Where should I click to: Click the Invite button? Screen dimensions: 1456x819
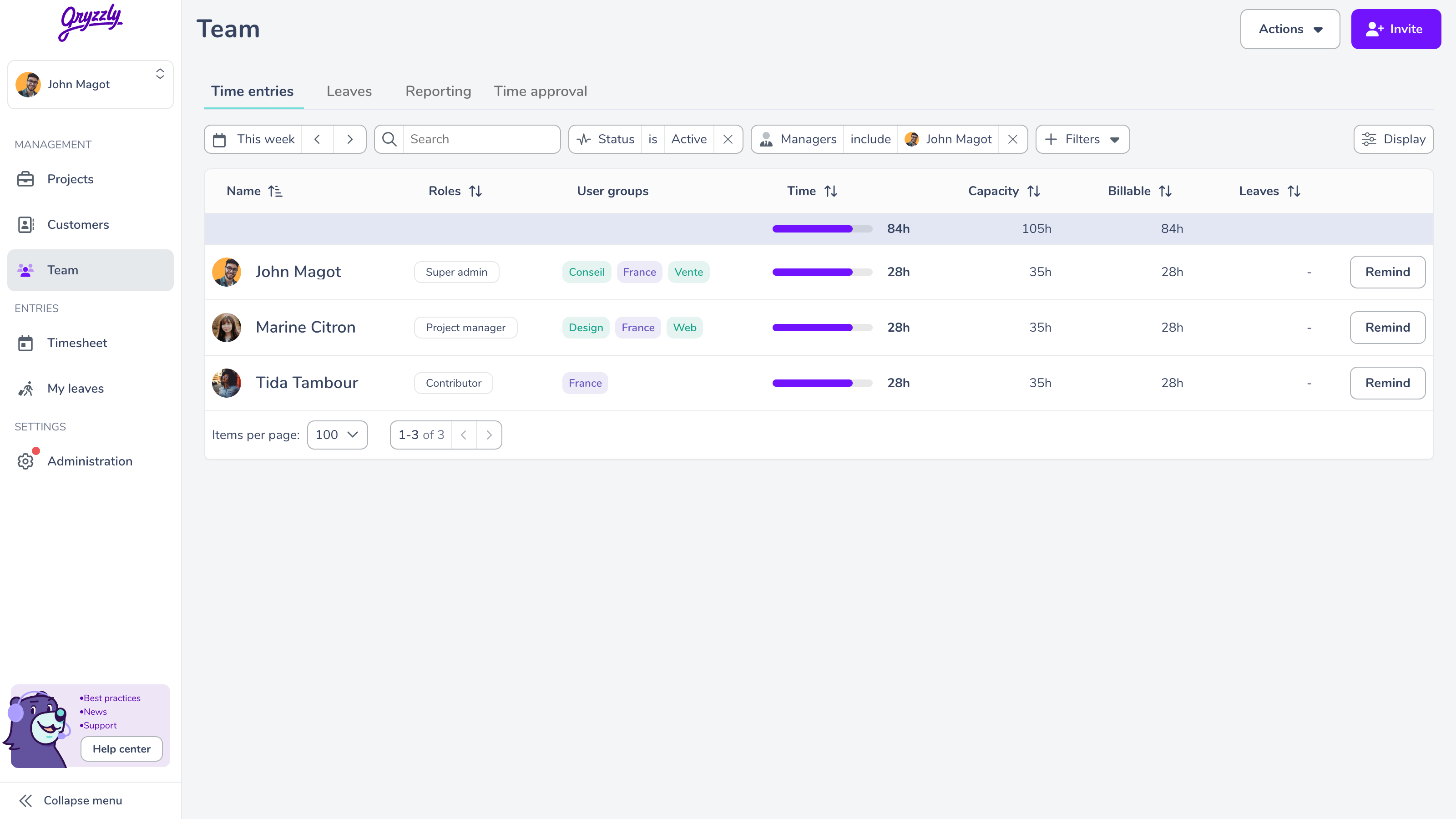click(1395, 29)
